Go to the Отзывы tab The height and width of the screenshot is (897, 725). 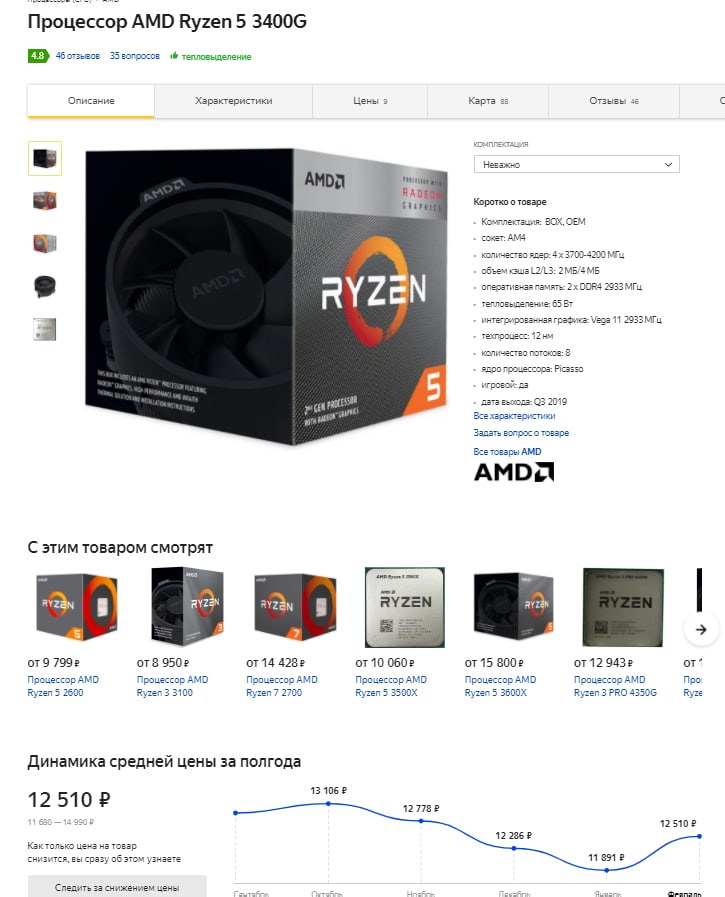[613, 101]
